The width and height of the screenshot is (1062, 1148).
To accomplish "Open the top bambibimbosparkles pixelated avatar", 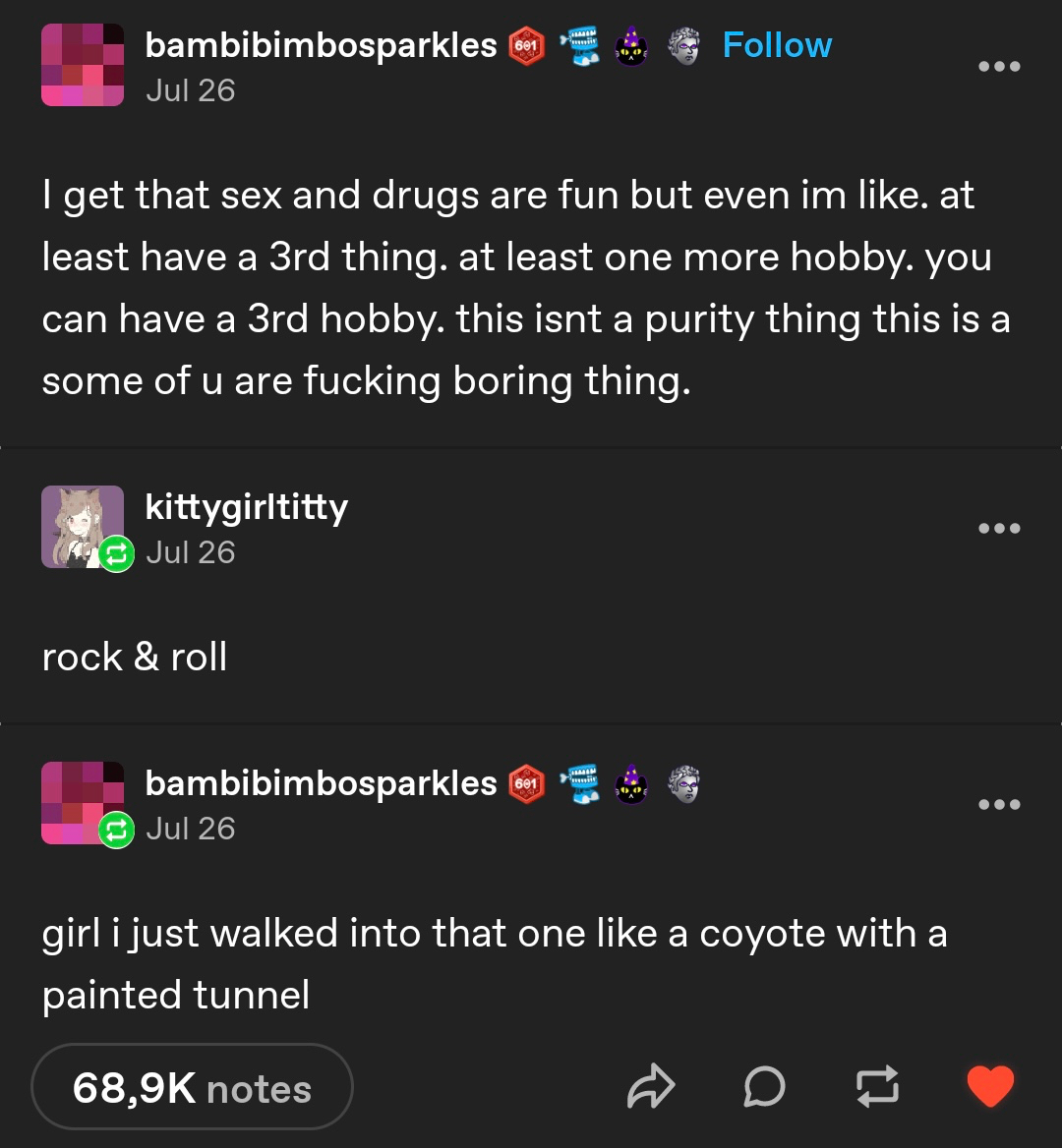I will click(x=83, y=65).
